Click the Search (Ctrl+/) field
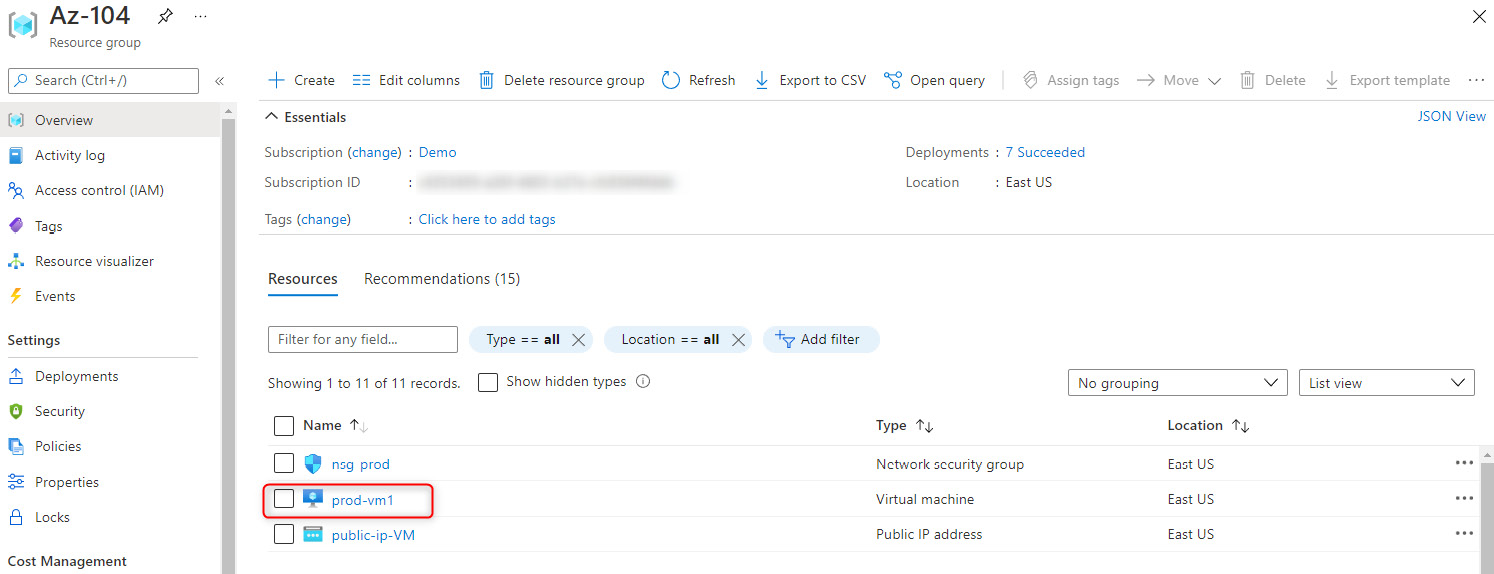1494x574 pixels. [x=103, y=81]
